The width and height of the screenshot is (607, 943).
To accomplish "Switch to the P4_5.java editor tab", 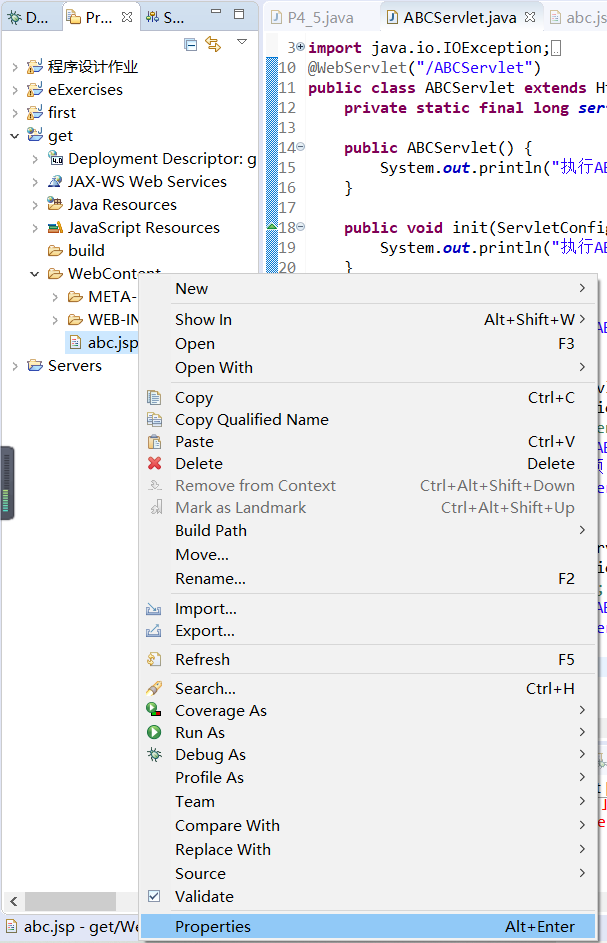I will tap(316, 16).
